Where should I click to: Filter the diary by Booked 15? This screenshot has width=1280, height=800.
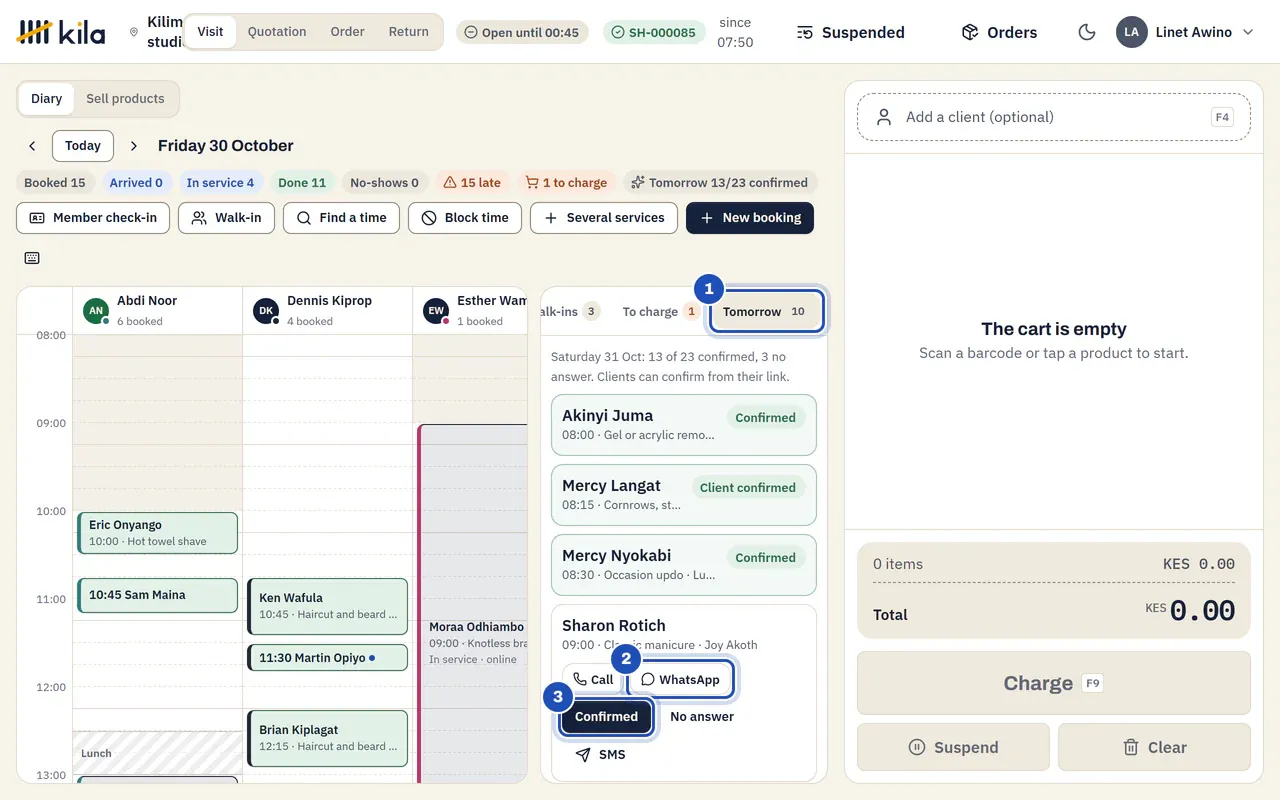pos(55,183)
